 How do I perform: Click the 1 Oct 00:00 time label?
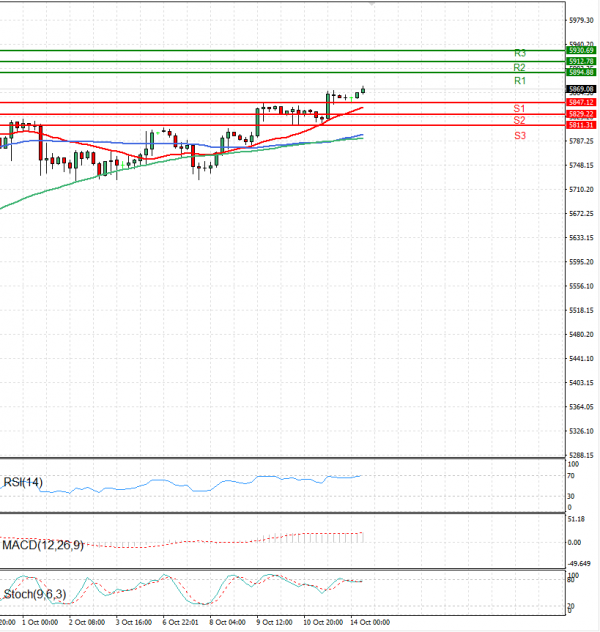[40, 622]
